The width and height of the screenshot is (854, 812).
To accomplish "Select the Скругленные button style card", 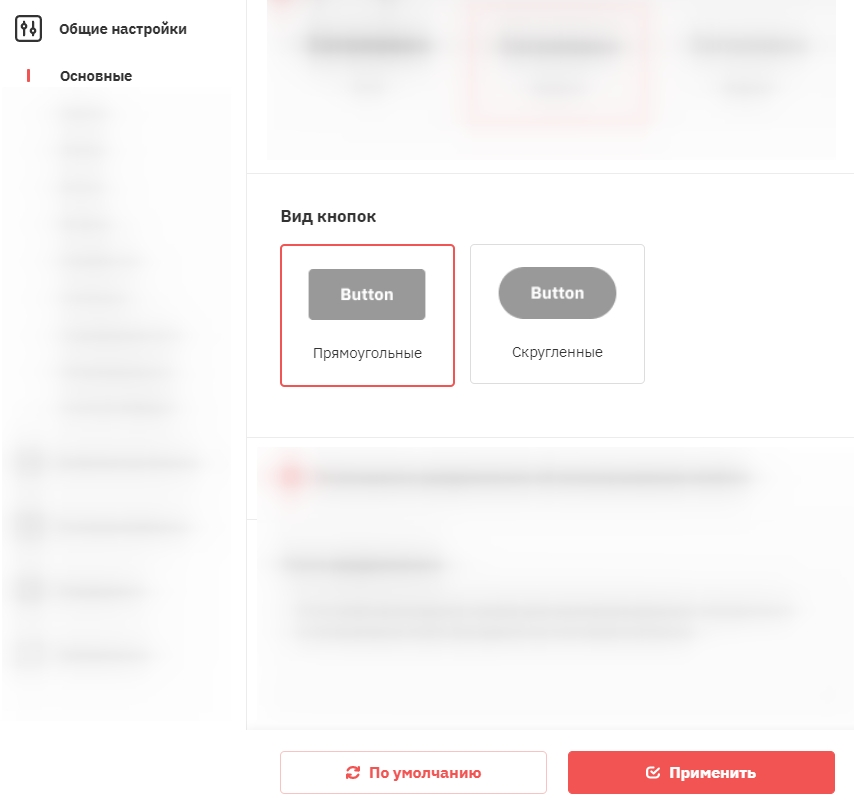I will click(x=557, y=314).
